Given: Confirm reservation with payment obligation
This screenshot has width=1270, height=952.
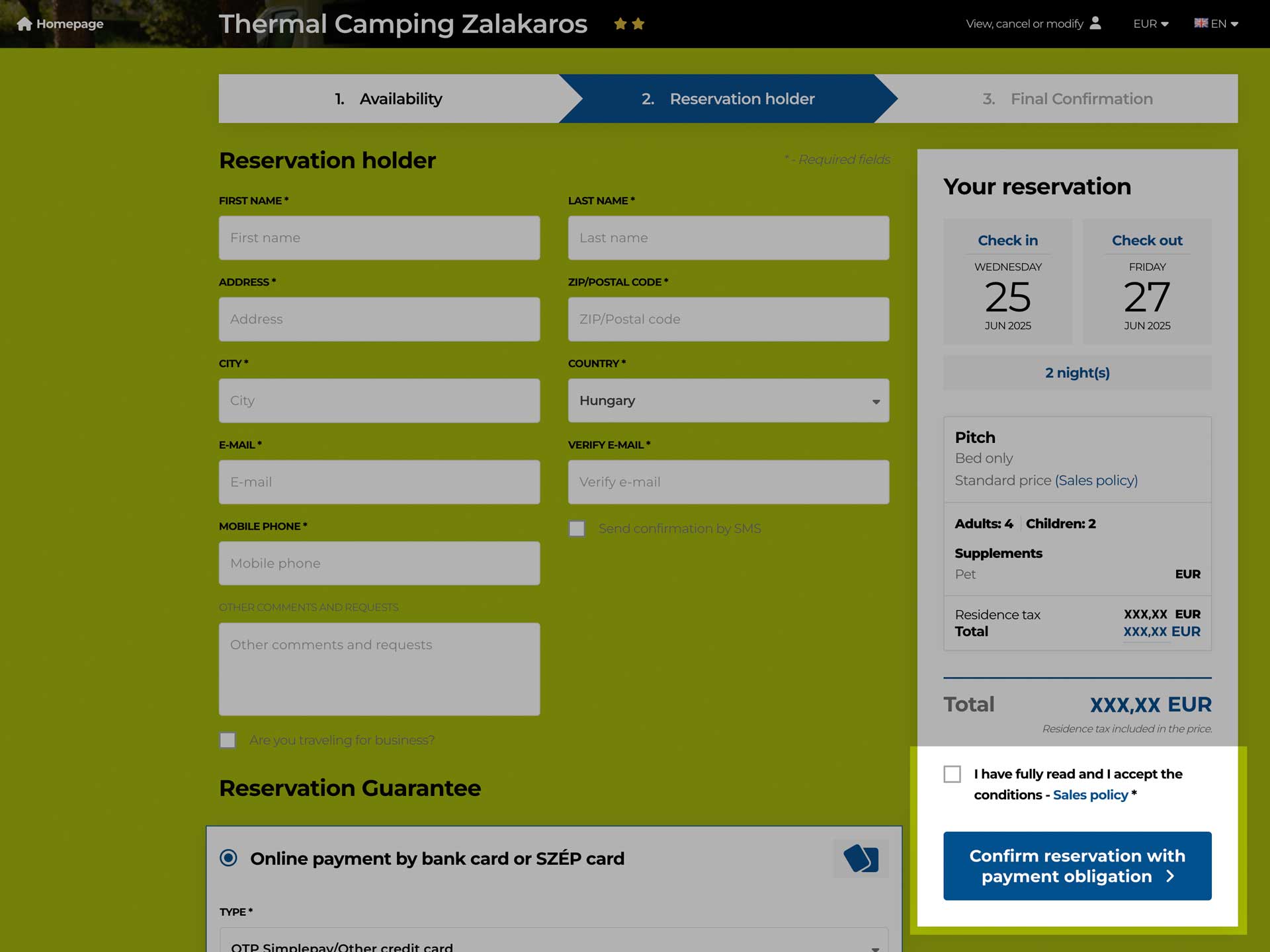Looking at the screenshot, I should tap(1077, 866).
